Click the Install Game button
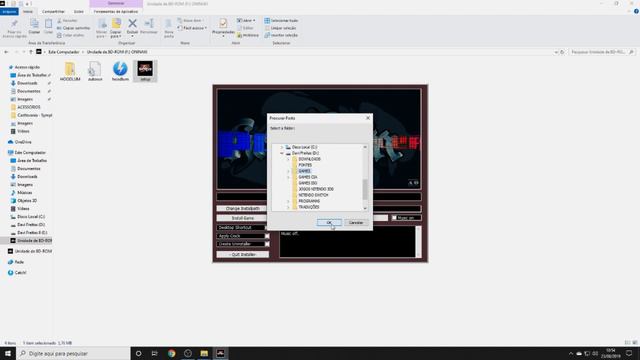 tap(242, 218)
